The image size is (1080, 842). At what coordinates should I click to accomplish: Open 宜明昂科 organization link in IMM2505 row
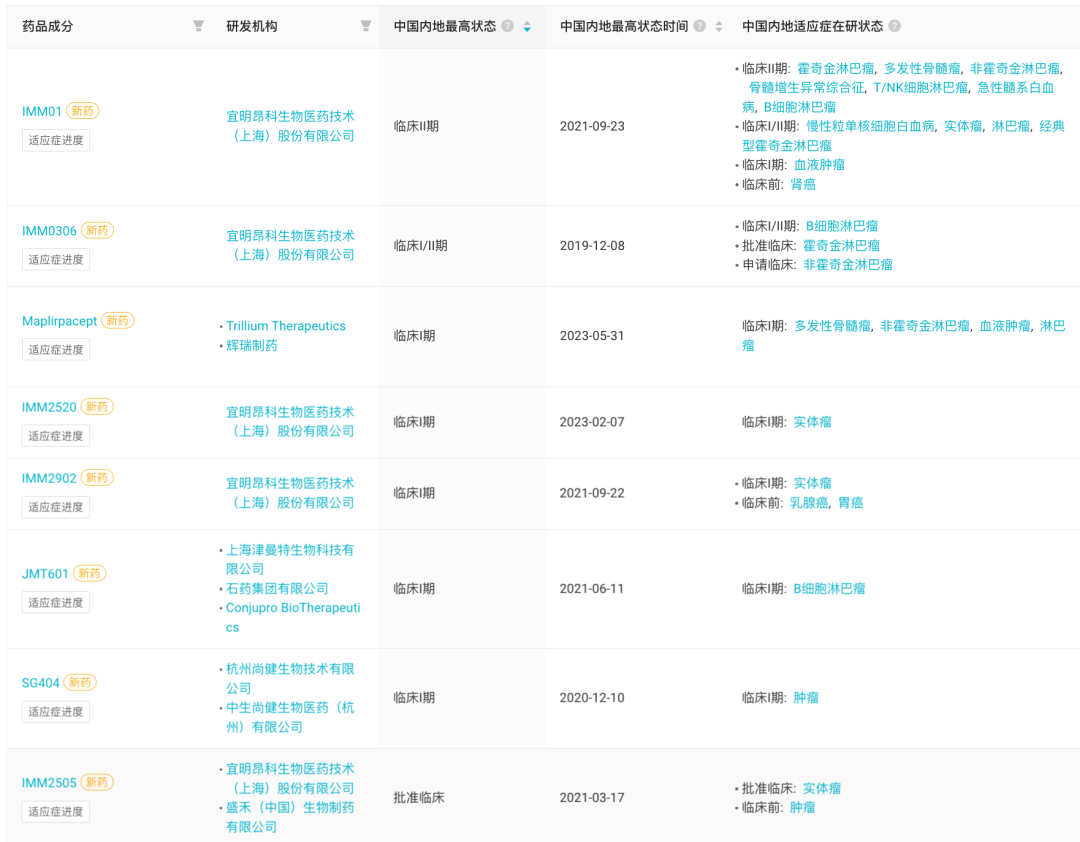290,779
